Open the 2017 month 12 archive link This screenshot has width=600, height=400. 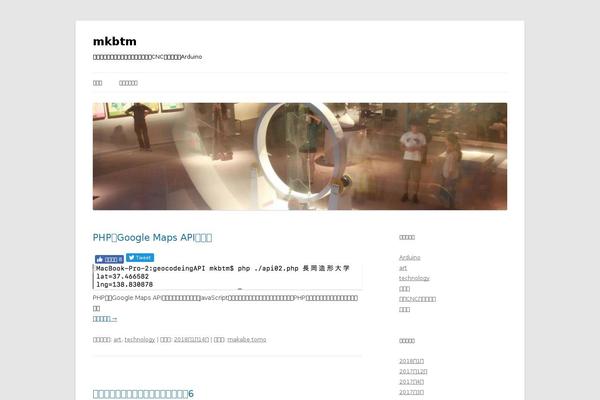413,371
